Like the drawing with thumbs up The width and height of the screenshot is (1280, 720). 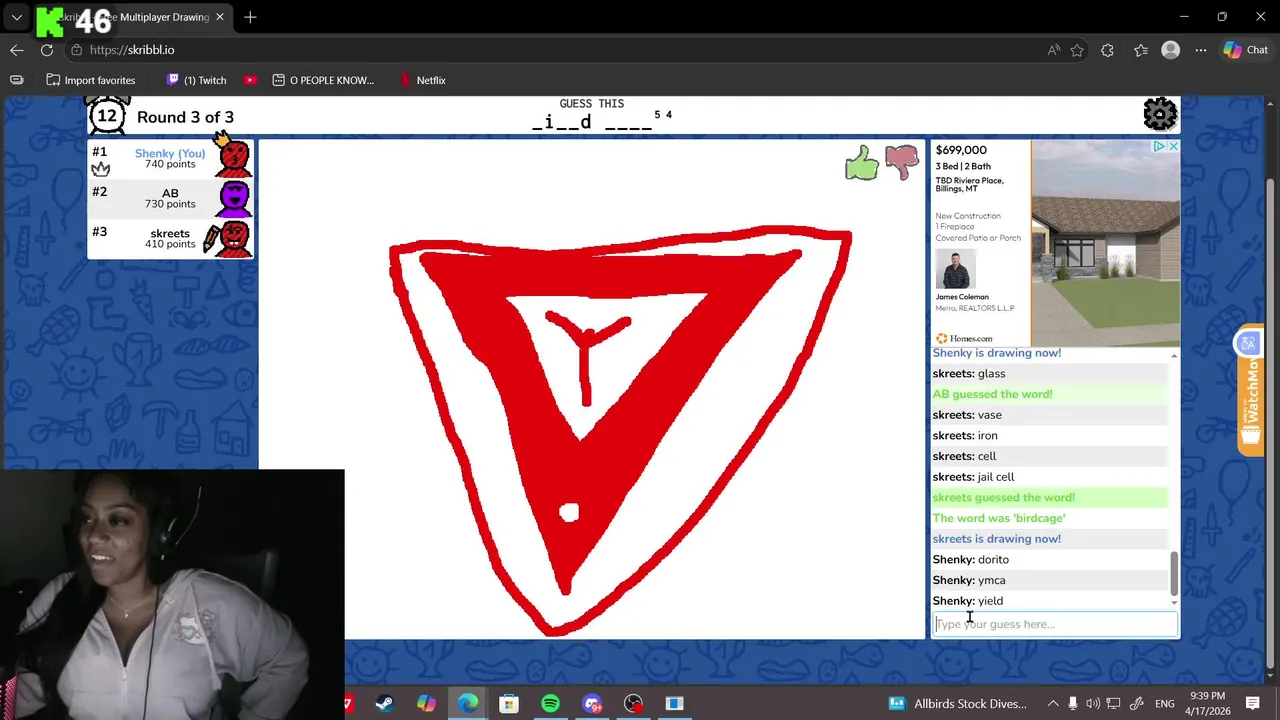(x=861, y=163)
